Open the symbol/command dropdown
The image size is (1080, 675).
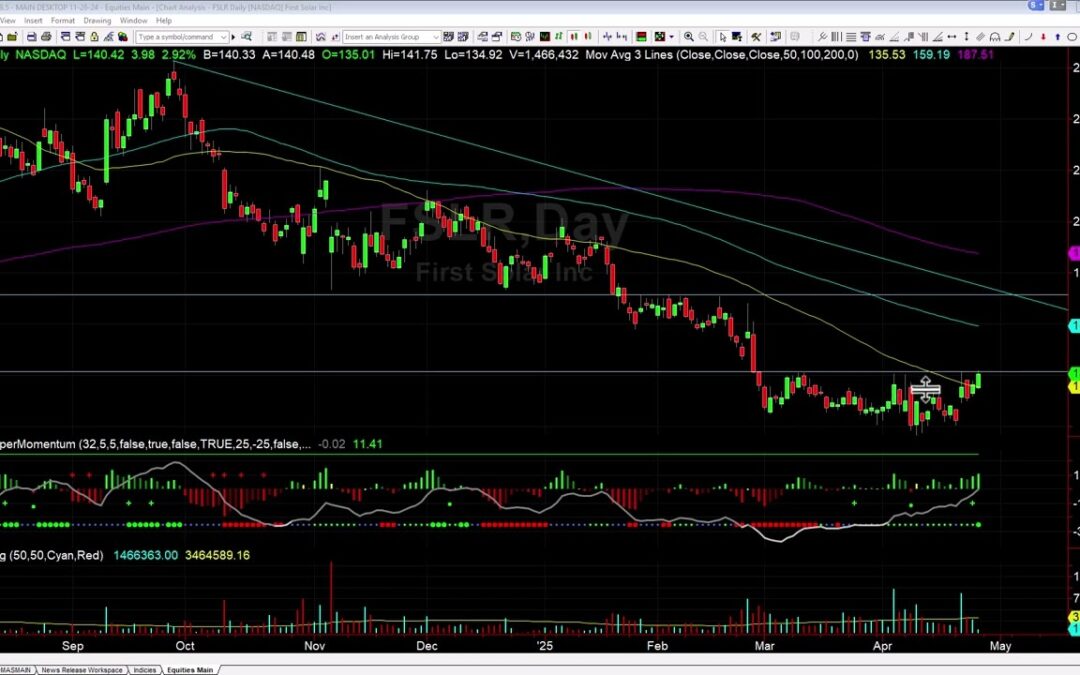point(223,37)
